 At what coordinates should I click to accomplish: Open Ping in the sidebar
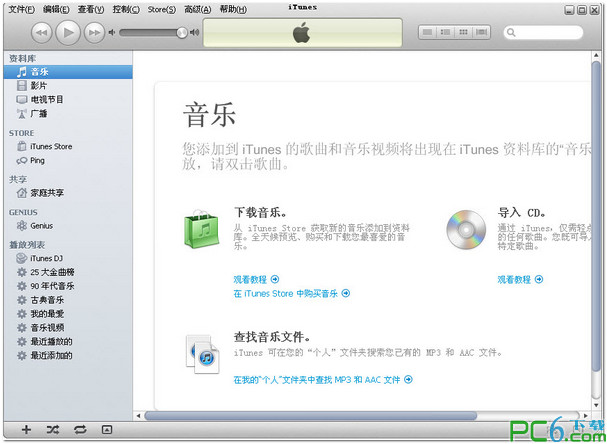68,161
